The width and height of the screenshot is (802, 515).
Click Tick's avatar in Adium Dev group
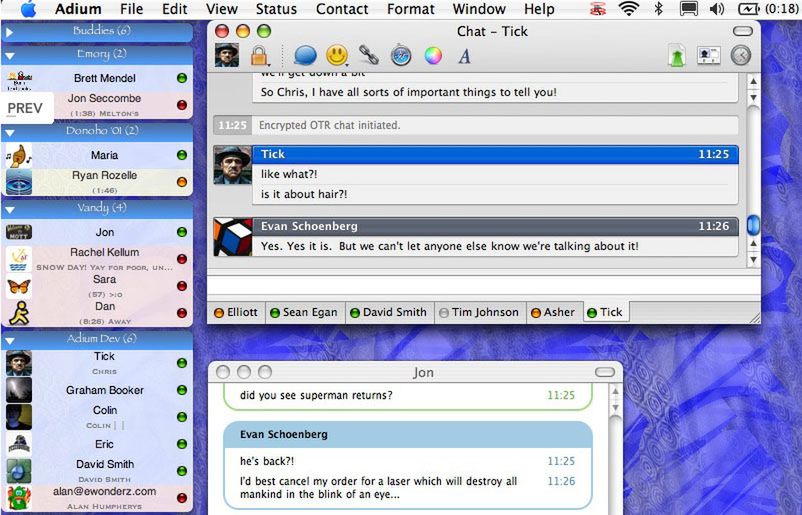point(19,363)
